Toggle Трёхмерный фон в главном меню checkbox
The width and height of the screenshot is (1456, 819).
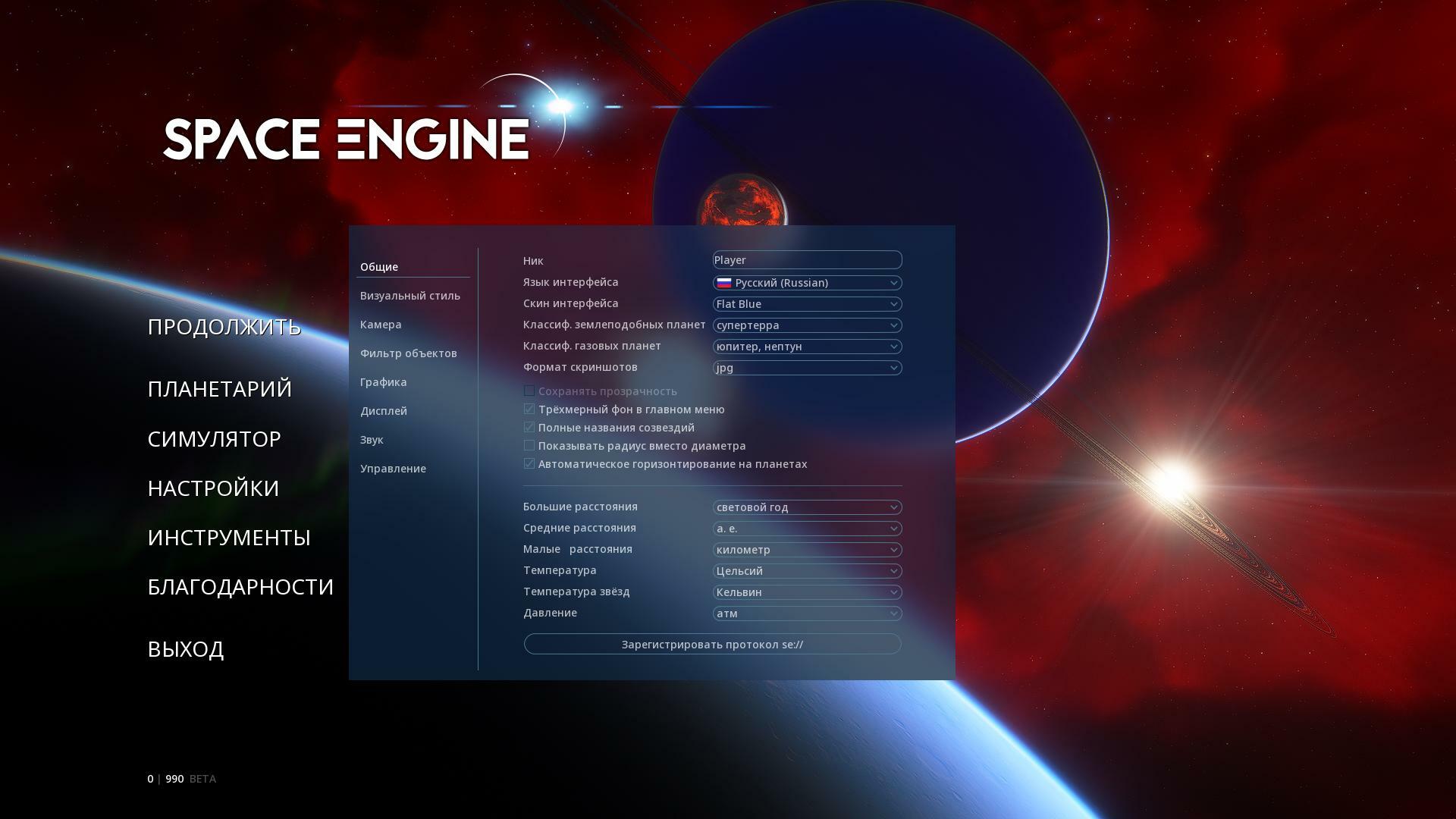pyautogui.click(x=529, y=409)
